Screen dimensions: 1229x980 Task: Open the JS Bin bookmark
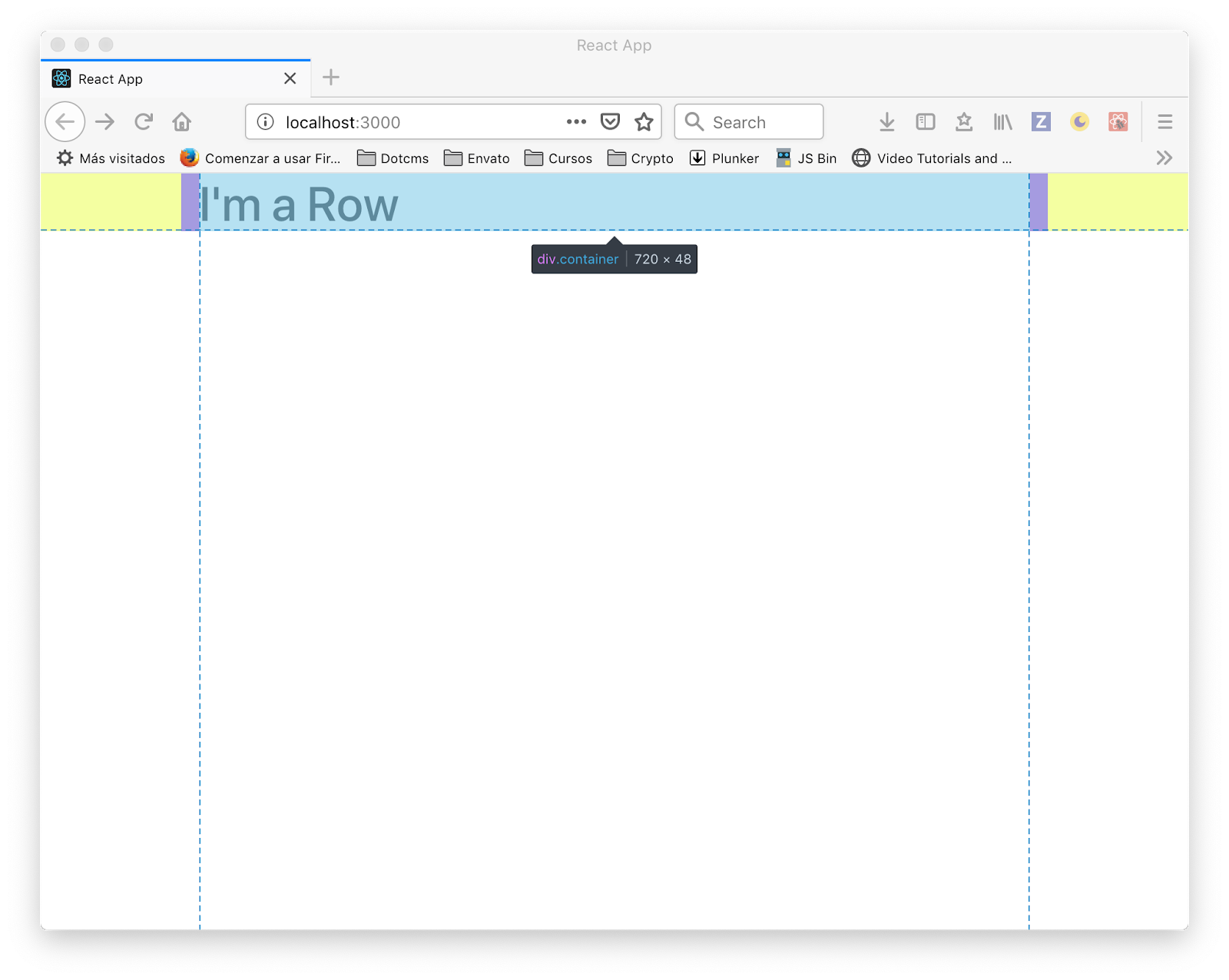807,158
